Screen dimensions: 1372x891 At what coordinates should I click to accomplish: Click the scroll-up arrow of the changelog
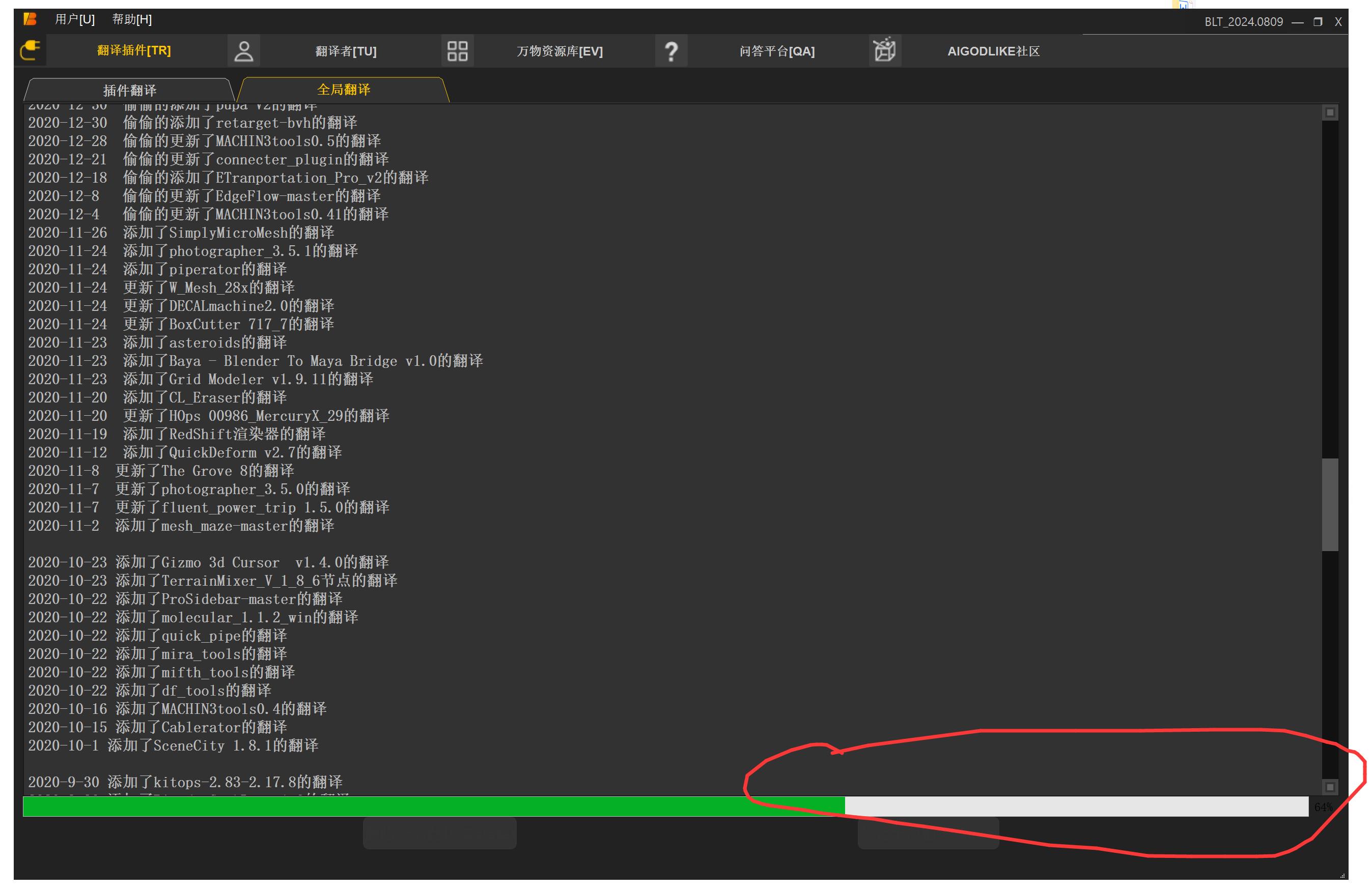tap(1330, 112)
